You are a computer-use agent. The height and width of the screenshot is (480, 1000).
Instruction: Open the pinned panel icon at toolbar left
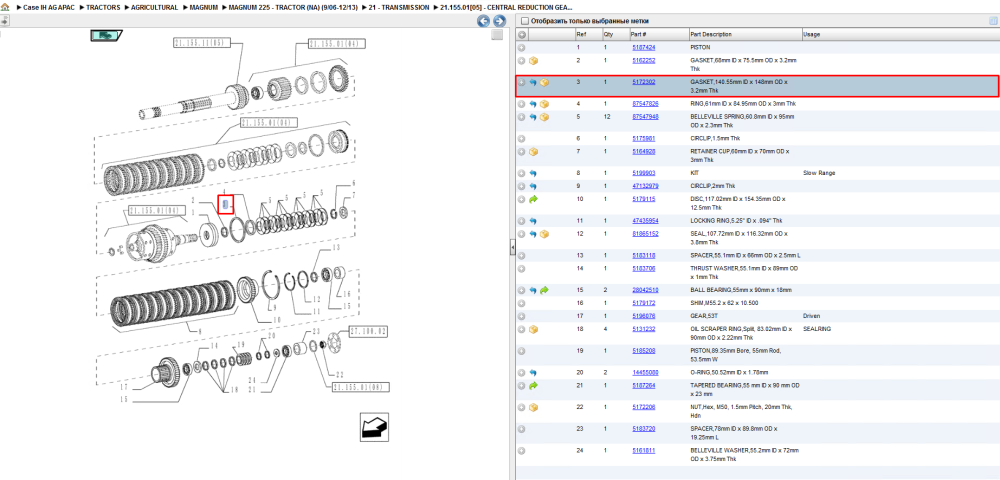tap(4, 20)
